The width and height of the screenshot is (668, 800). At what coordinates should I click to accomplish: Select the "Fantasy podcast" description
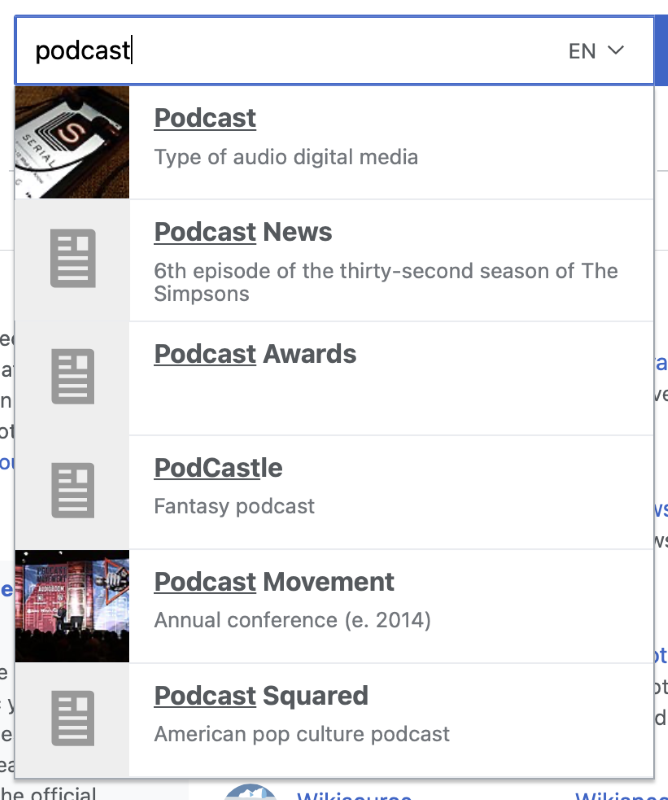pyautogui.click(x=234, y=506)
